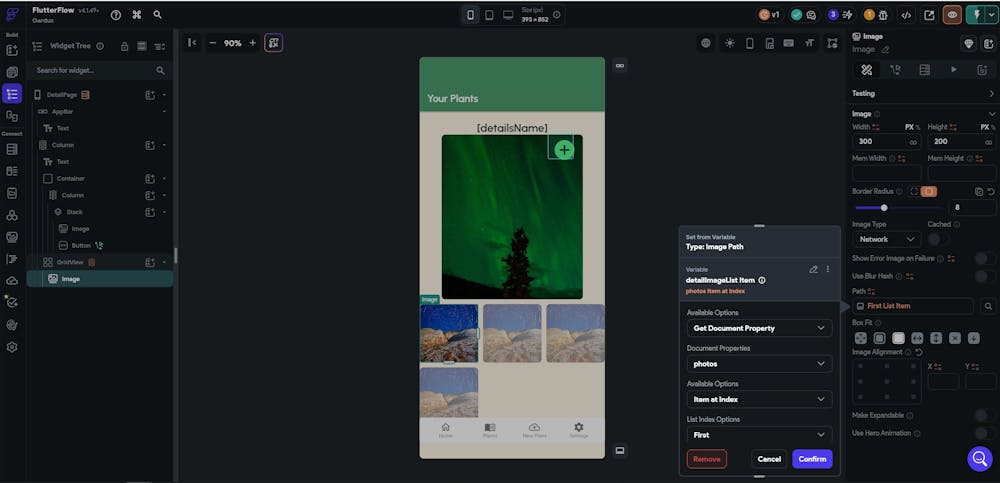Click the search icon in top bar
Screen dimensions: 1000x483
coord(158,15)
